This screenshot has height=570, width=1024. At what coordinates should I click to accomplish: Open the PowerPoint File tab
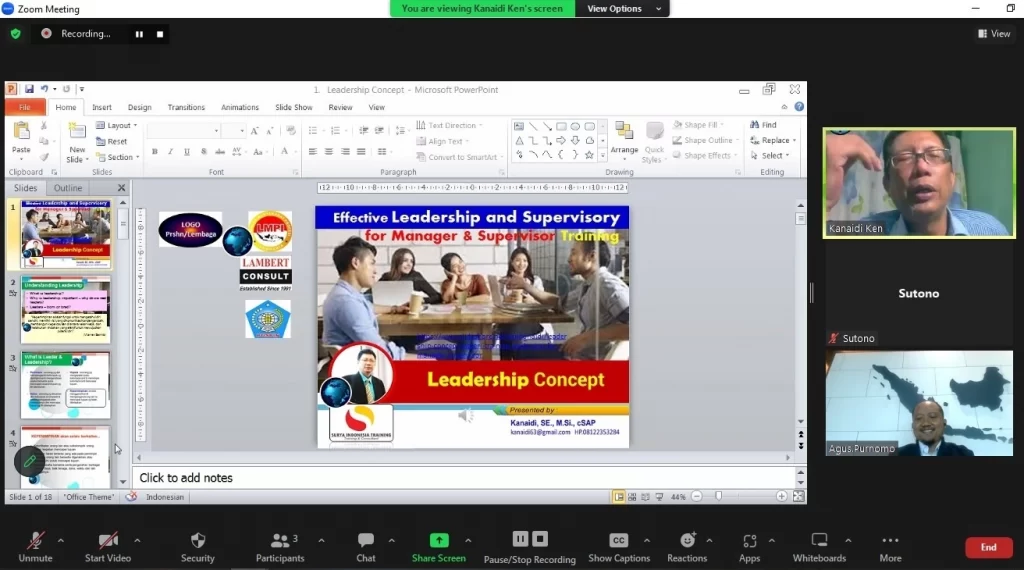click(x=25, y=107)
